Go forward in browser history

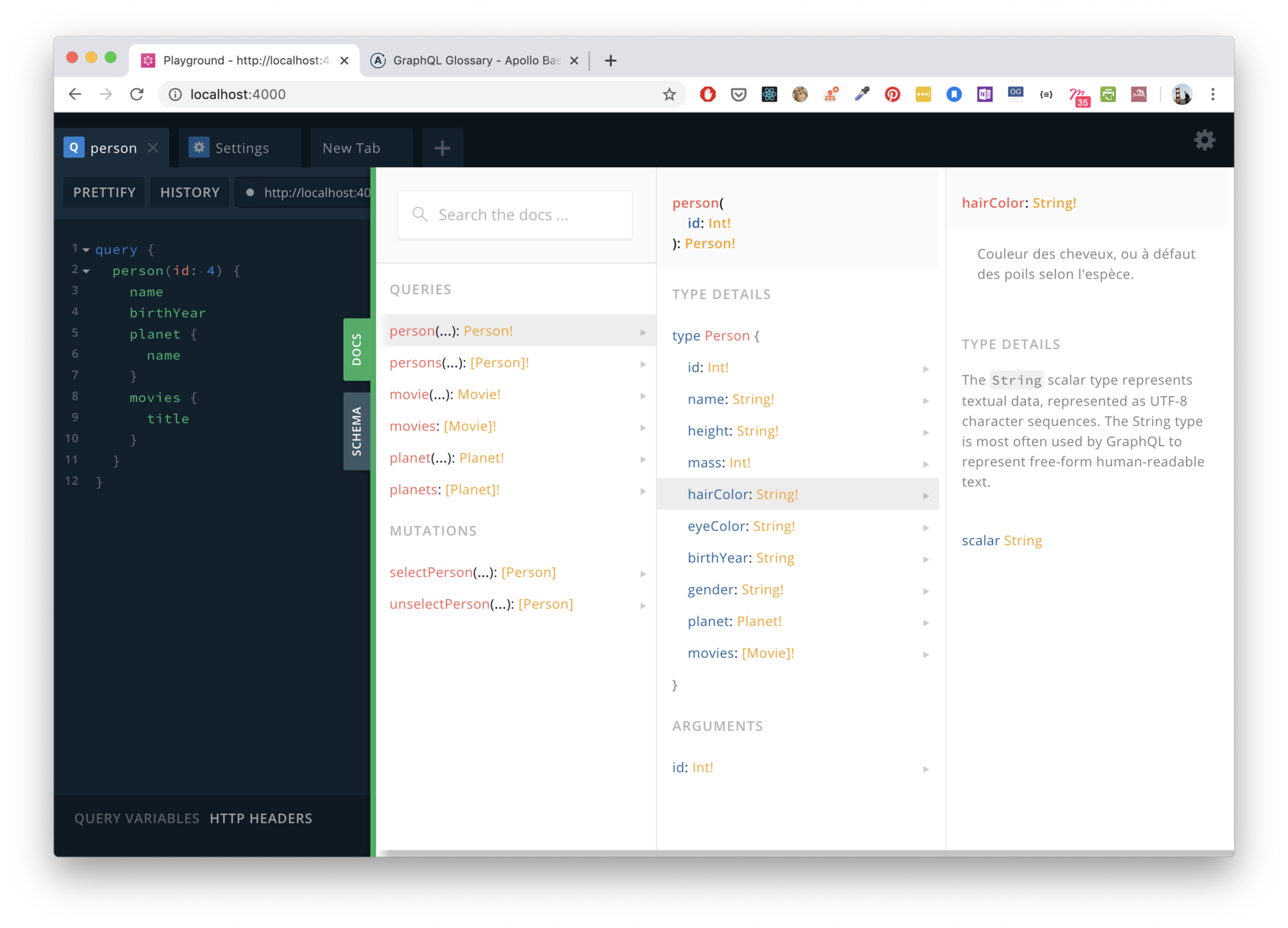click(105, 94)
